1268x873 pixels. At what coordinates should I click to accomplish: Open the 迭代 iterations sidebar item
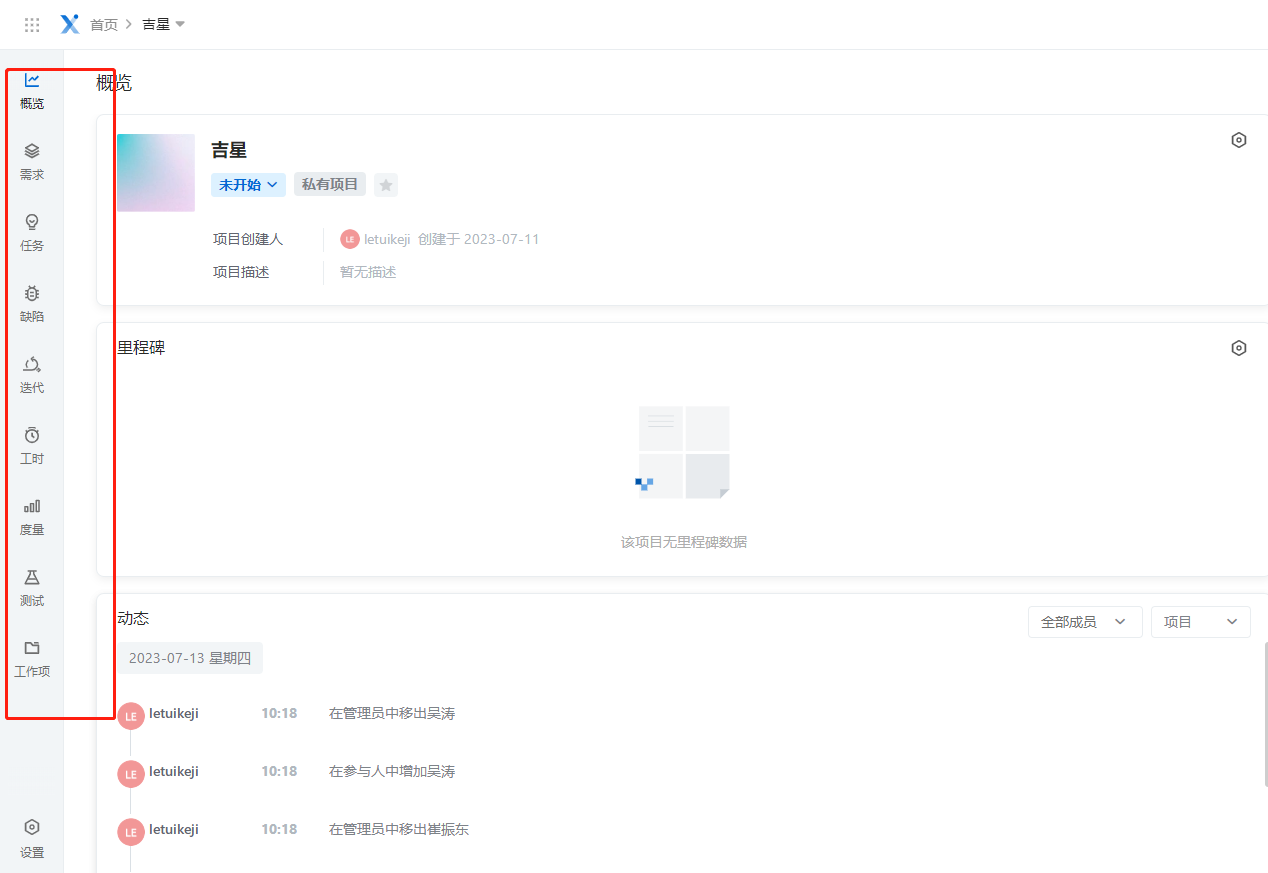(x=32, y=374)
